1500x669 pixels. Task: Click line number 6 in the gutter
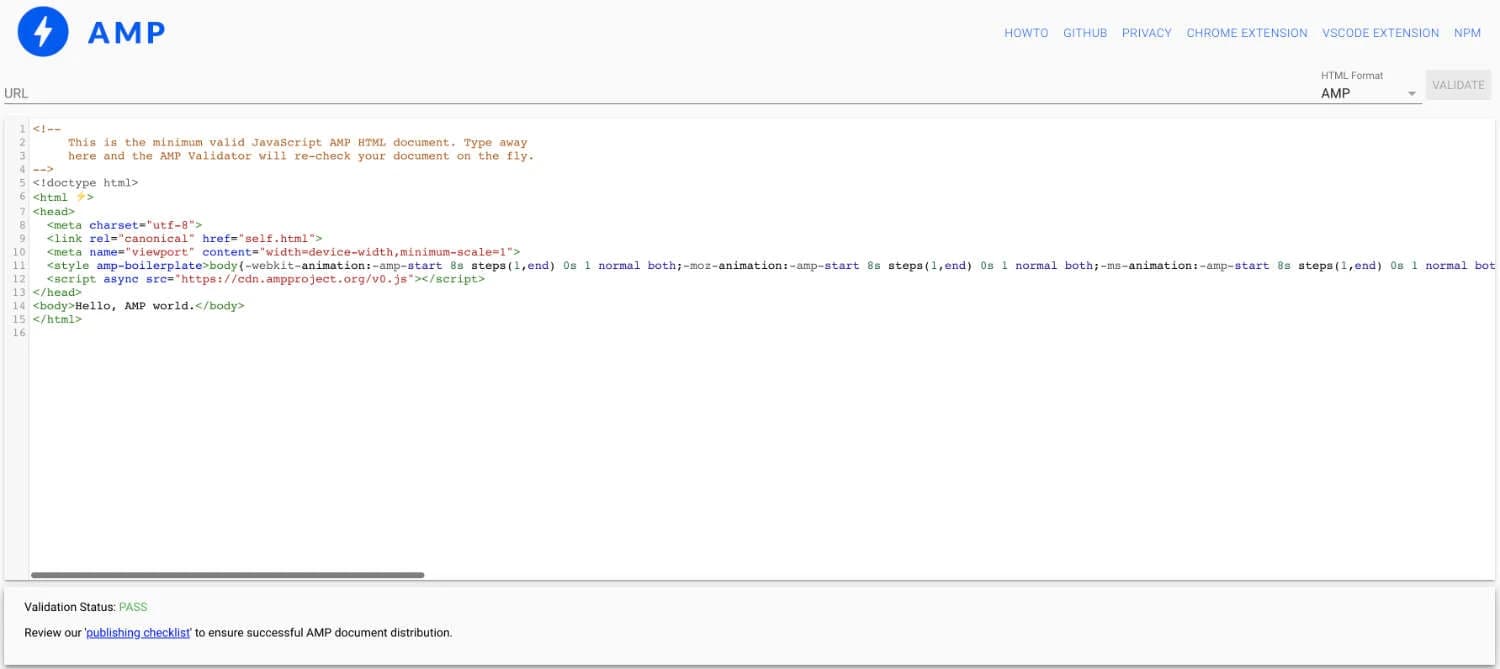(22, 197)
